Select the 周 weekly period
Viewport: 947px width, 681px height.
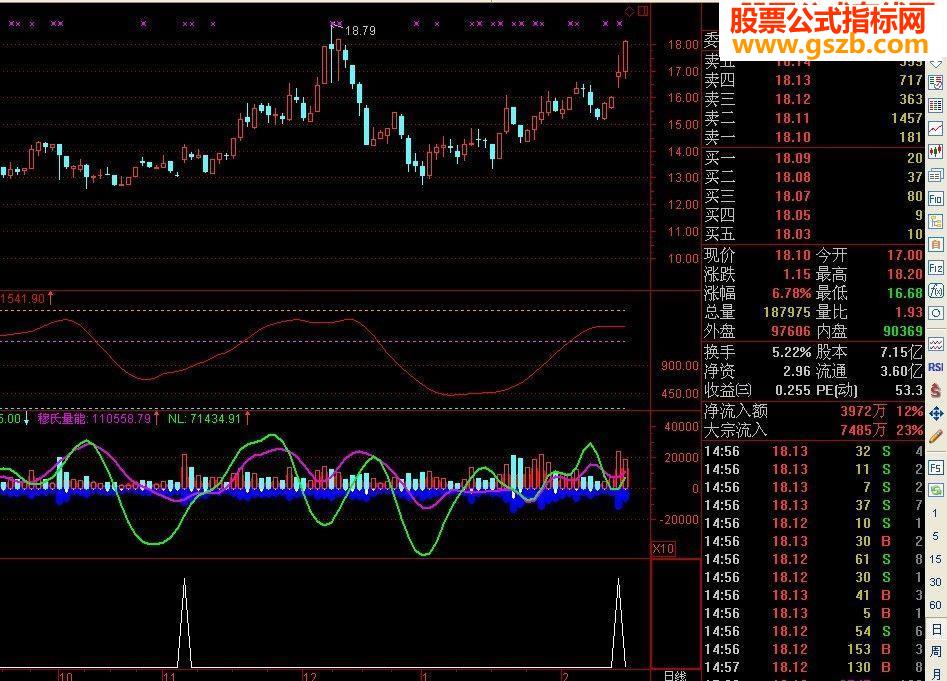point(936,651)
